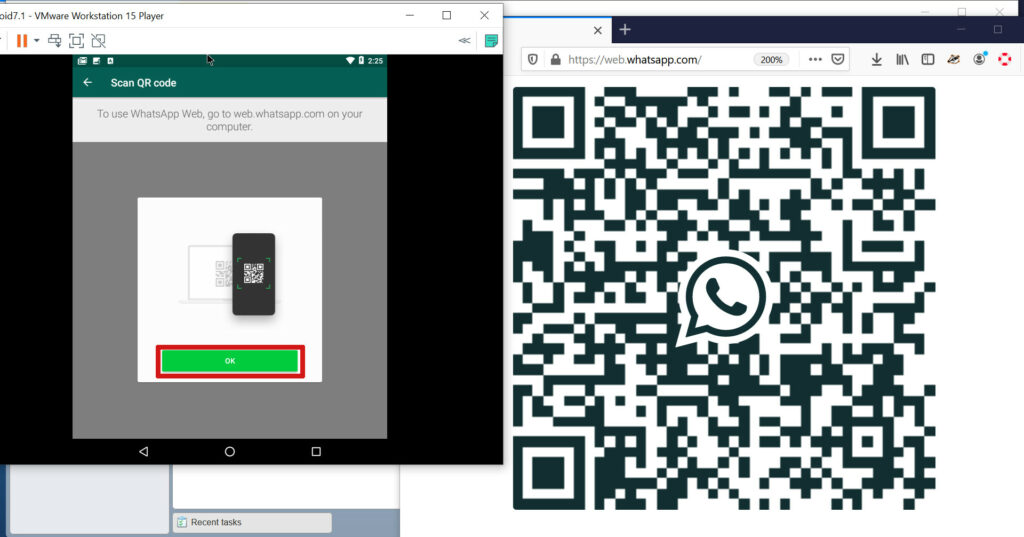The width and height of the screenshot is (1024, 537).
Task: Click the 2:25 clock in status bar
Action: pos(375,61)
